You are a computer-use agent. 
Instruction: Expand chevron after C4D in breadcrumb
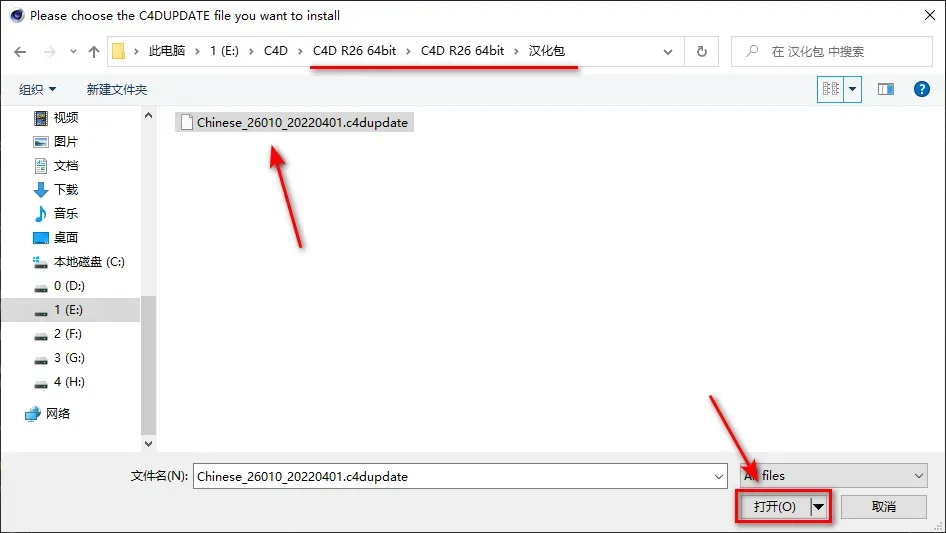tap(300, 52)
